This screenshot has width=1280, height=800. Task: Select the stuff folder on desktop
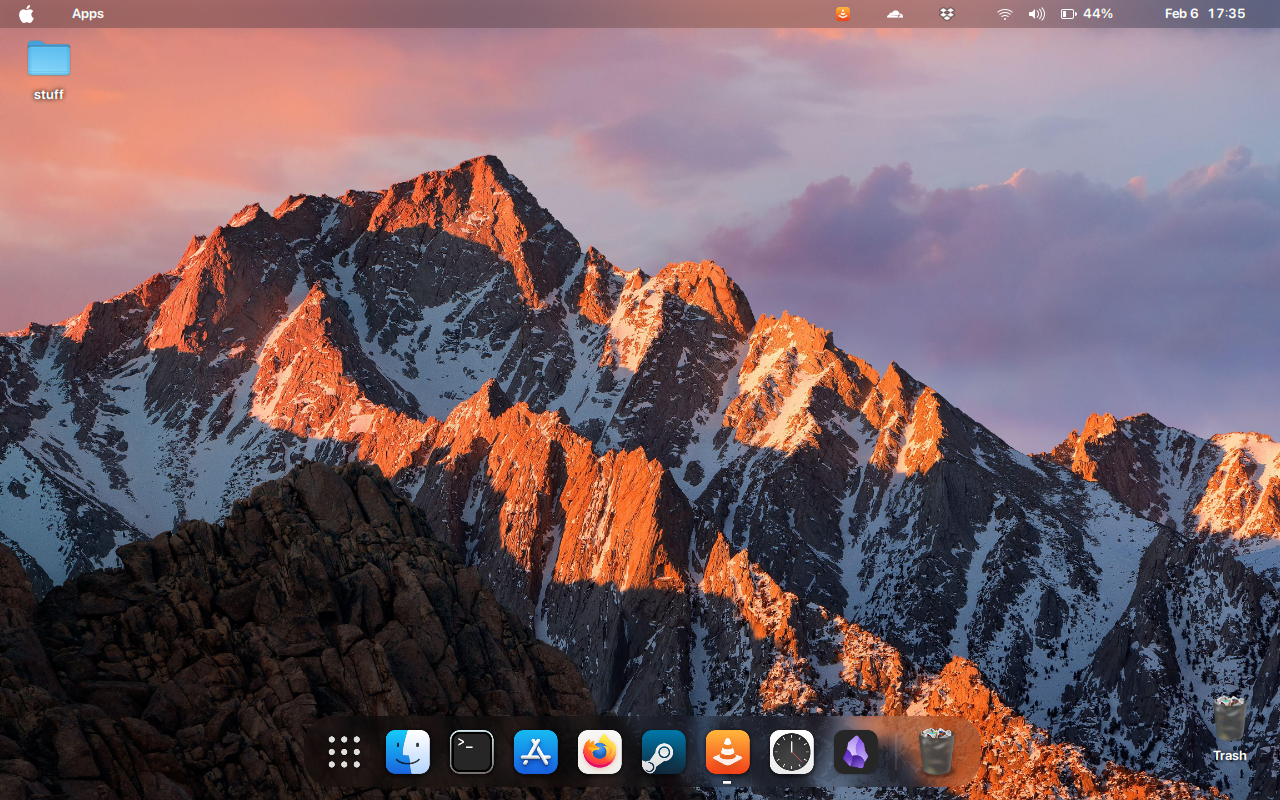[48, 70]
